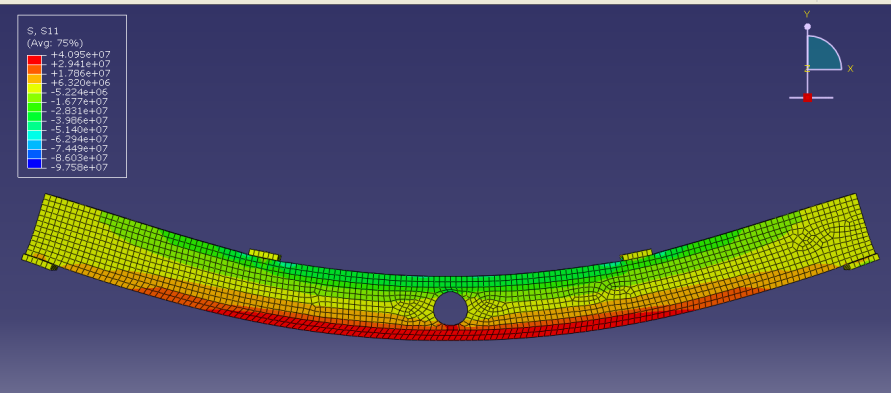Click the right loading pad on beam top
891x393 pixels.
click(x=636, y=255)
